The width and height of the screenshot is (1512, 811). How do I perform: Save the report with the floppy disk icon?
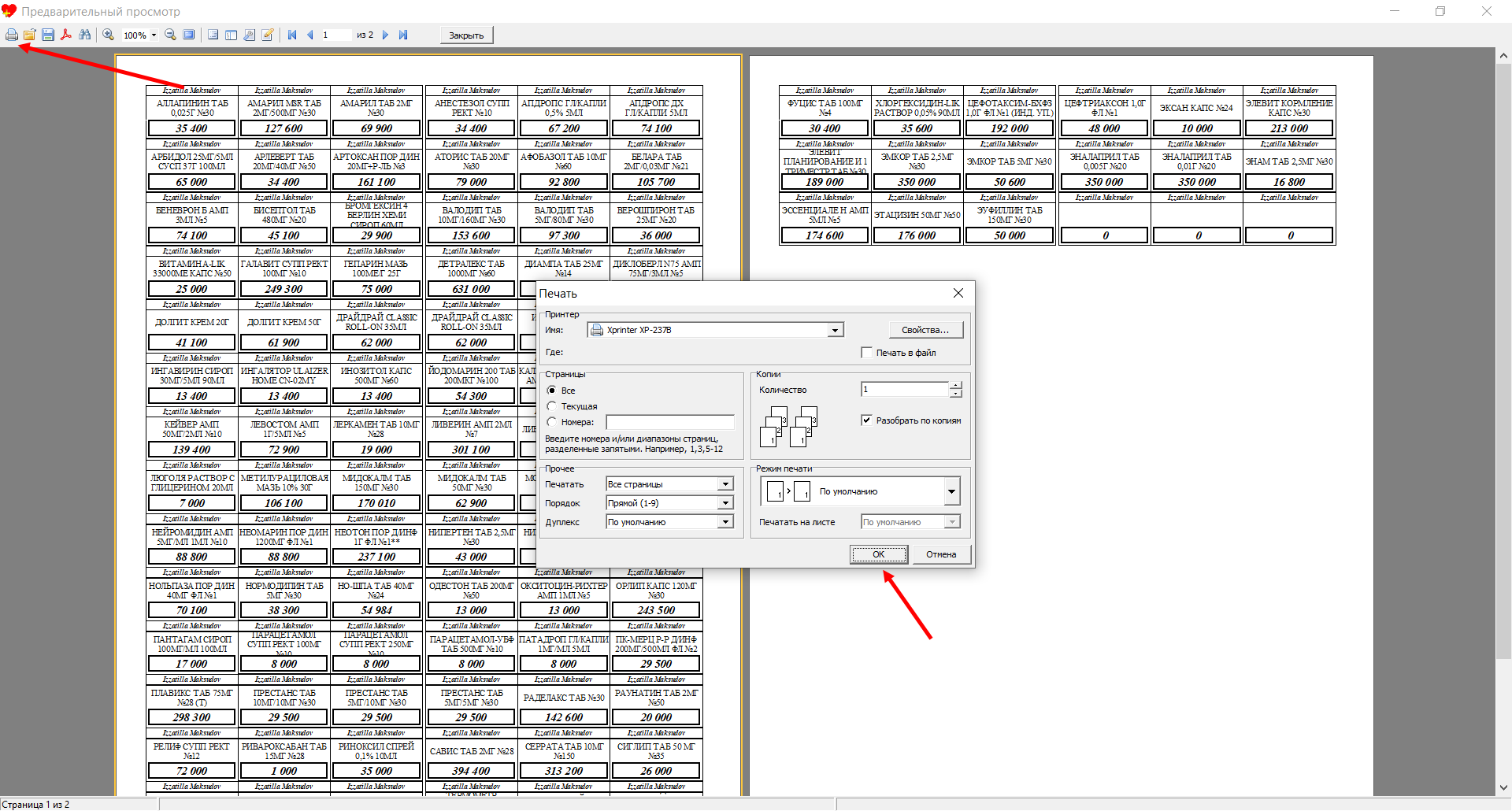[48, 35]
